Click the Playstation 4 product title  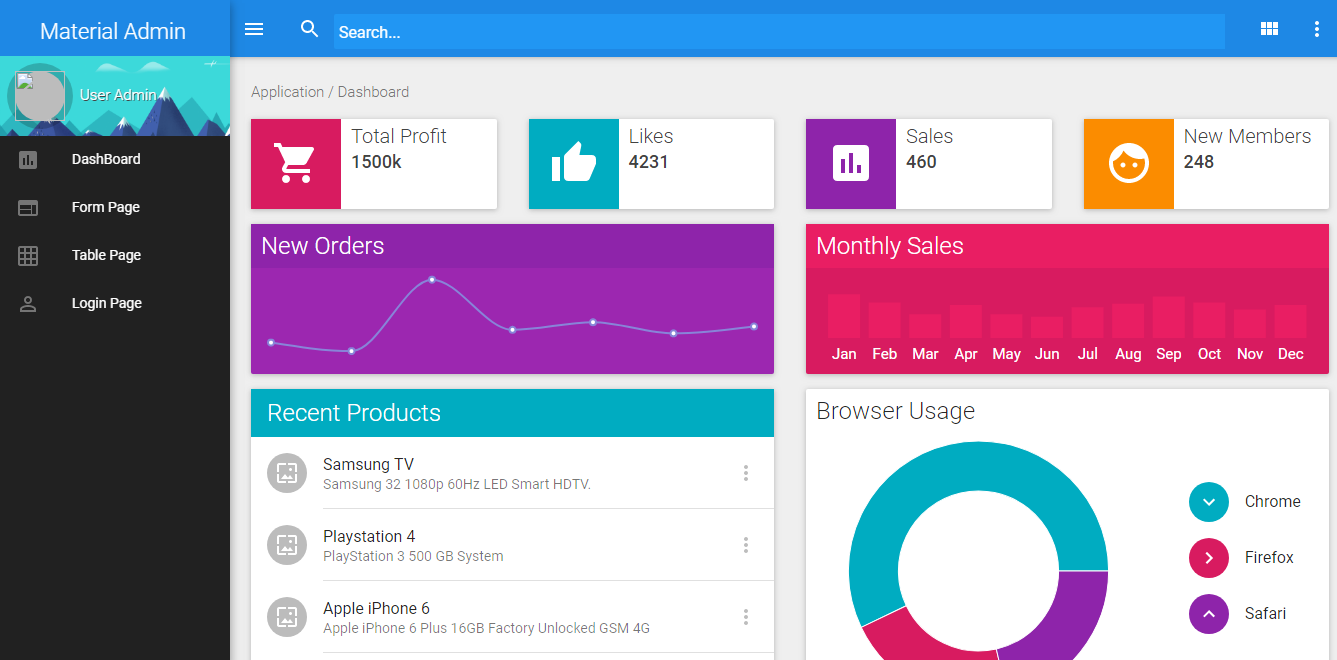point(369,536)
